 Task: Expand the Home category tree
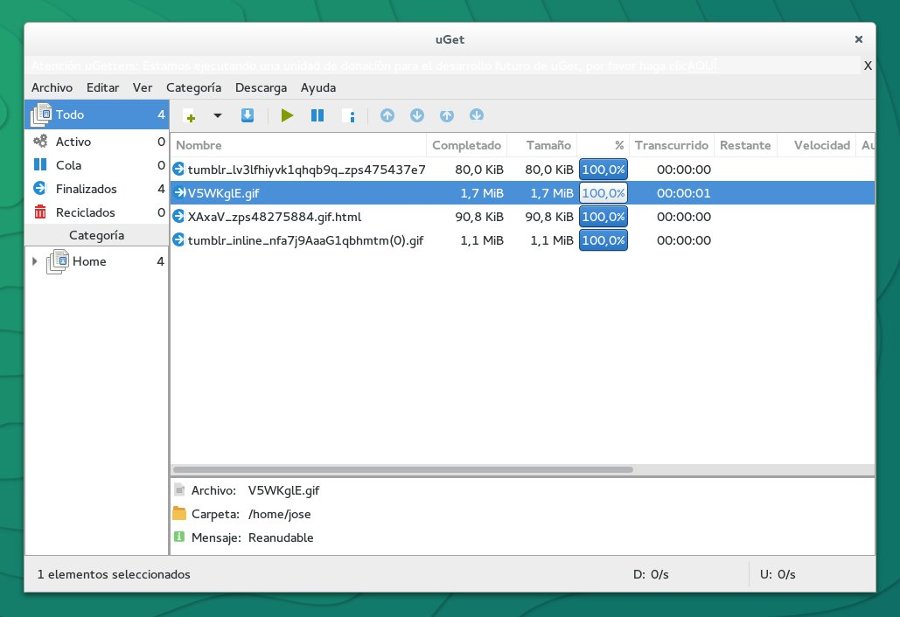tap(36, 262)
